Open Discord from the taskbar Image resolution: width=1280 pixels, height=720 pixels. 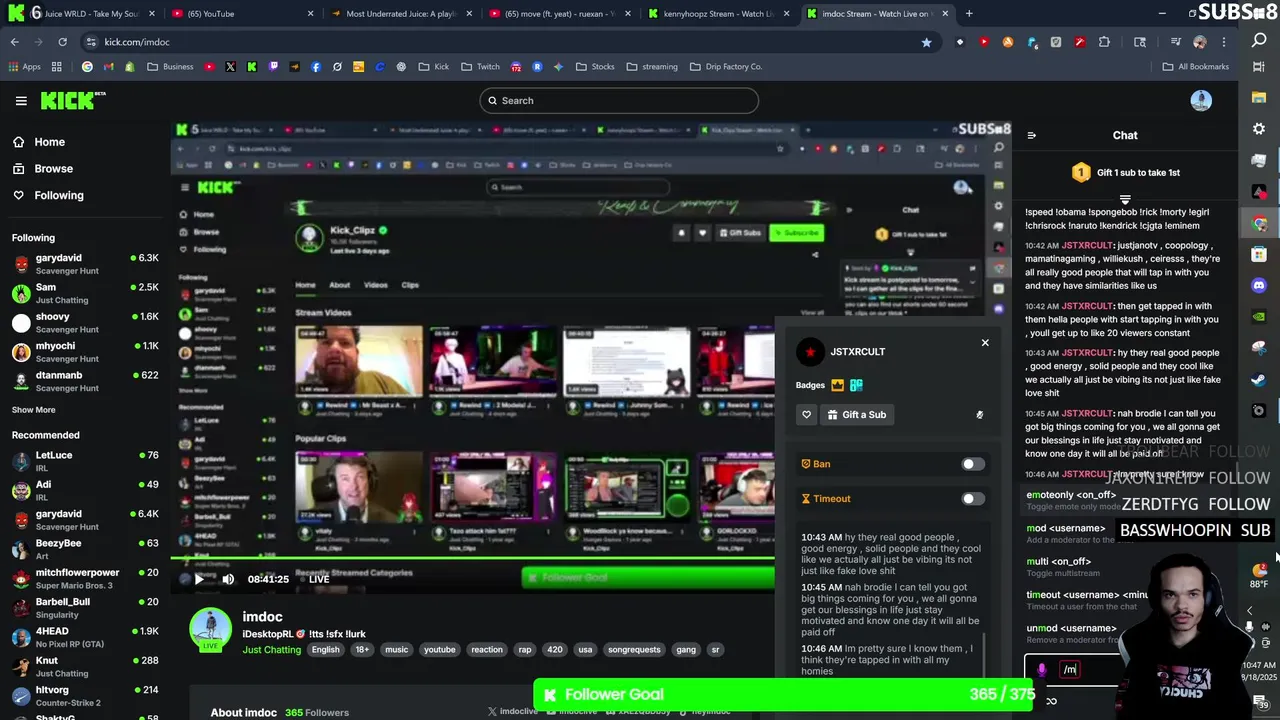coord(1259,285)
